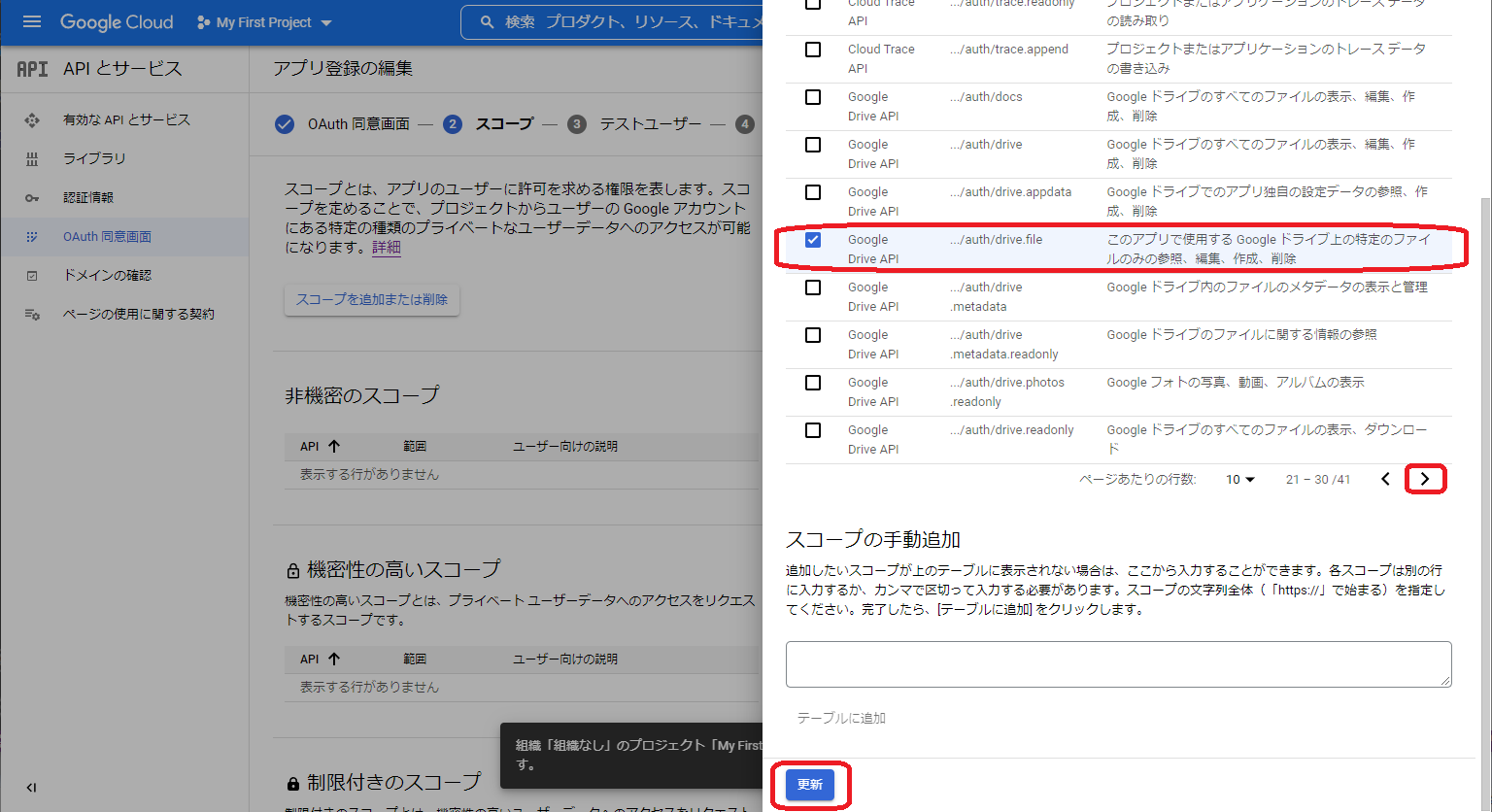1492x812 pixels.
Task: Open the rows per page dropdown showing 10
Action: 1240,479
